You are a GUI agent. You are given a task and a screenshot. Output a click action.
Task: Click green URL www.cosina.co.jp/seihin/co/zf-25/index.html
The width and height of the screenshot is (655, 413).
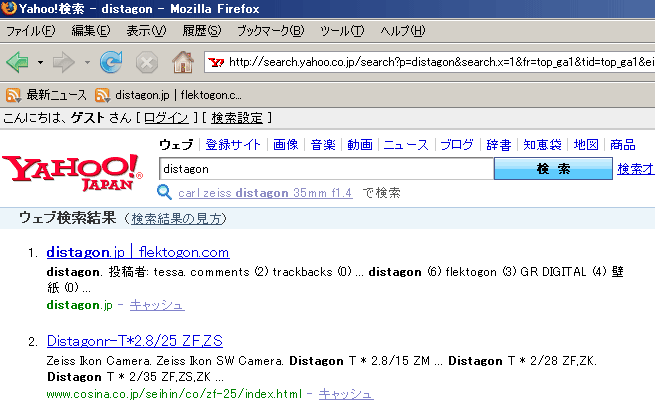click(x=174, y=394)
